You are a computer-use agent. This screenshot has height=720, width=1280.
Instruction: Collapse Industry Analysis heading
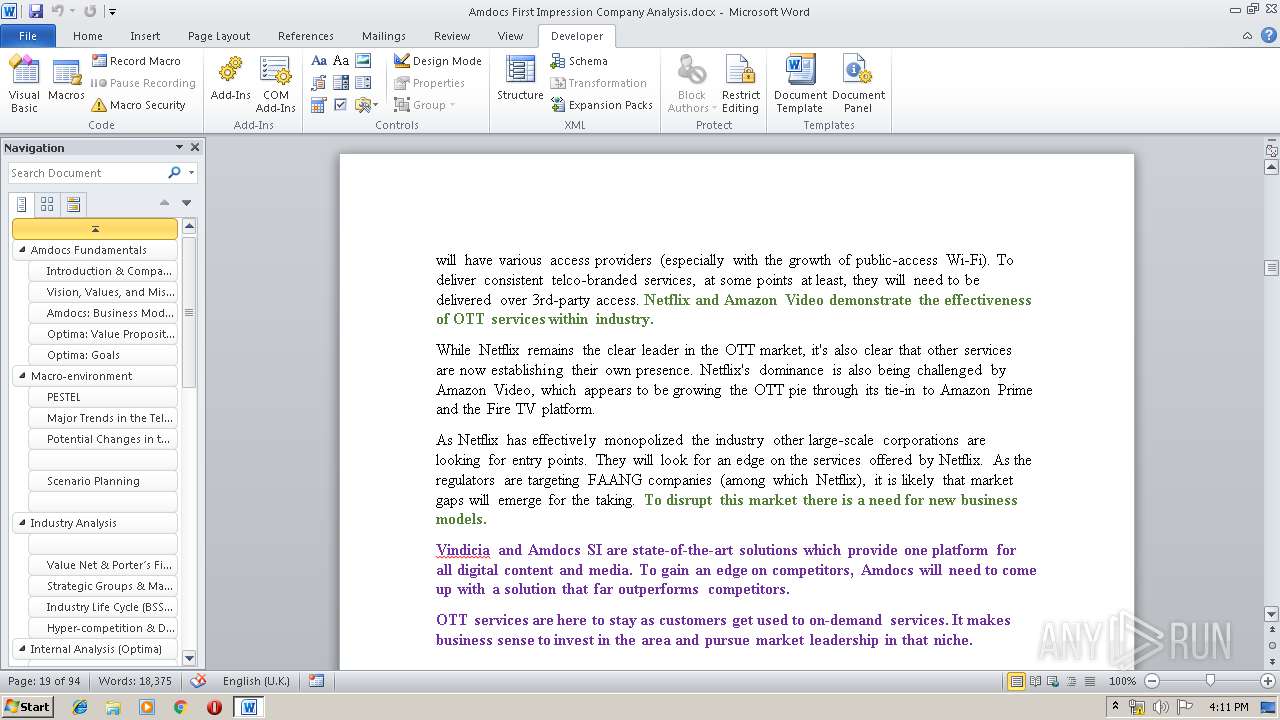pyautogui.click(x=22, y=523)
